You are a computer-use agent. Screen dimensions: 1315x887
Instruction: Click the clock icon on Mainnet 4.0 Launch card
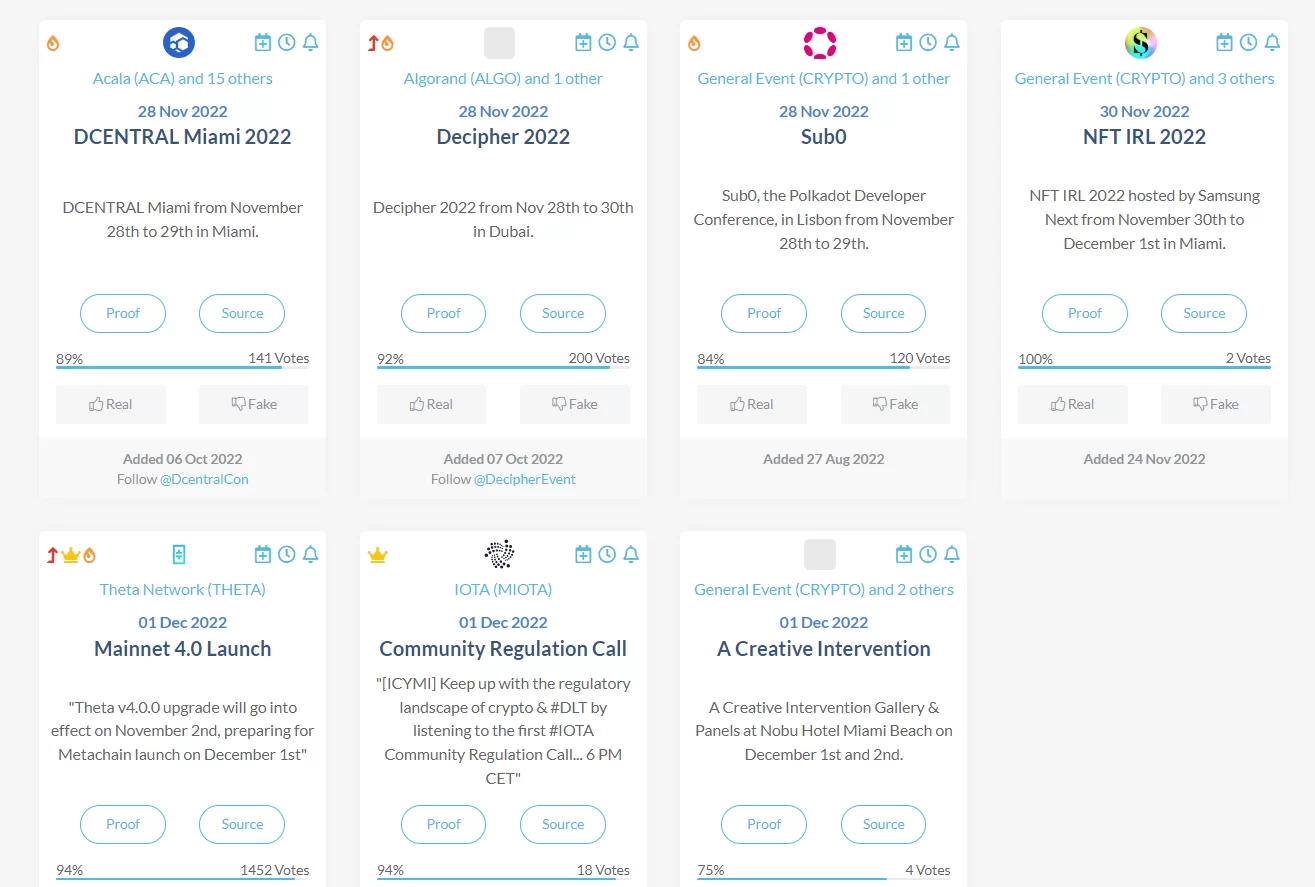click(x=287, y=554)
